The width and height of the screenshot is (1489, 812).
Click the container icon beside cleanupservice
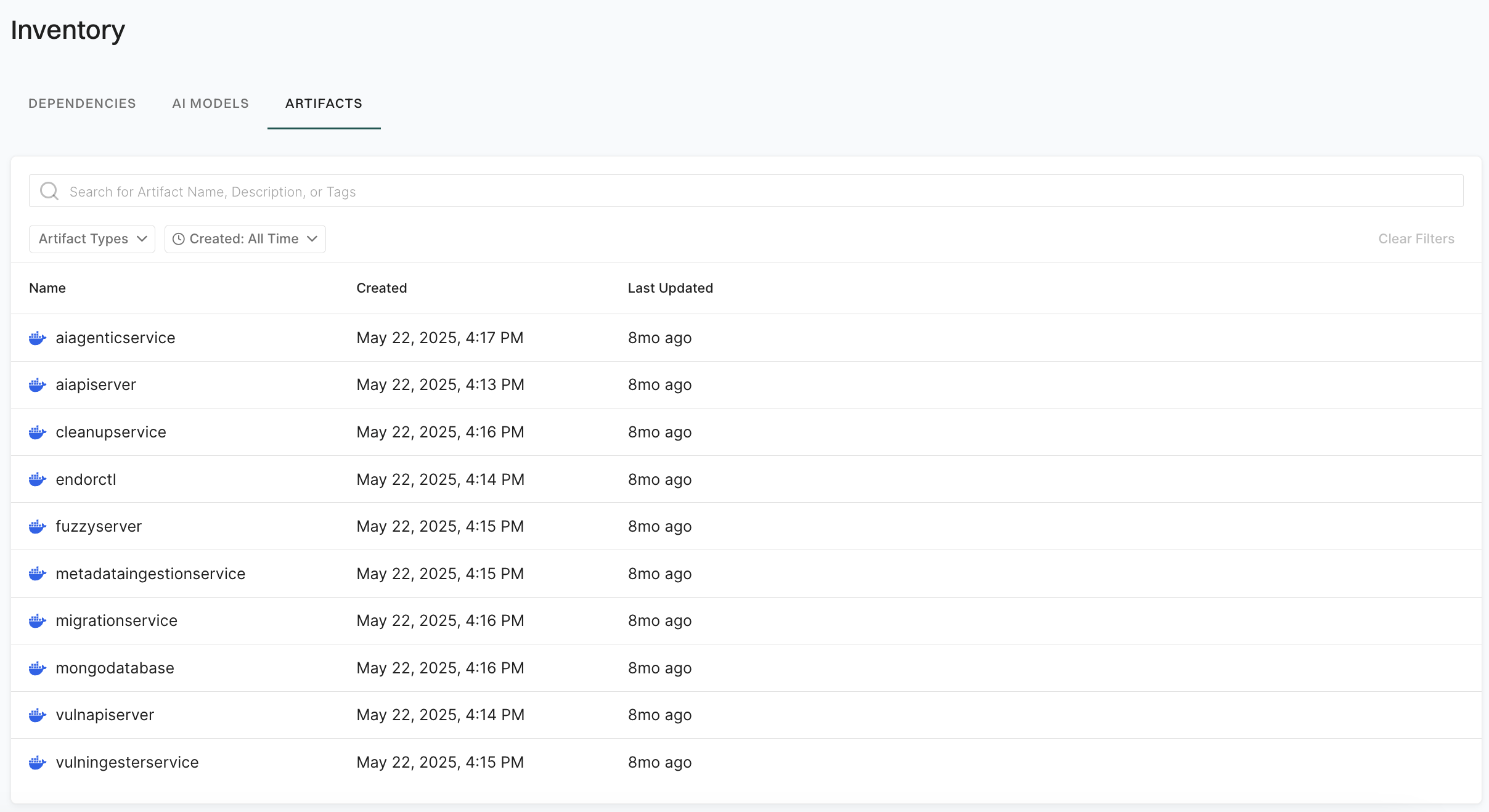(38, 432)
